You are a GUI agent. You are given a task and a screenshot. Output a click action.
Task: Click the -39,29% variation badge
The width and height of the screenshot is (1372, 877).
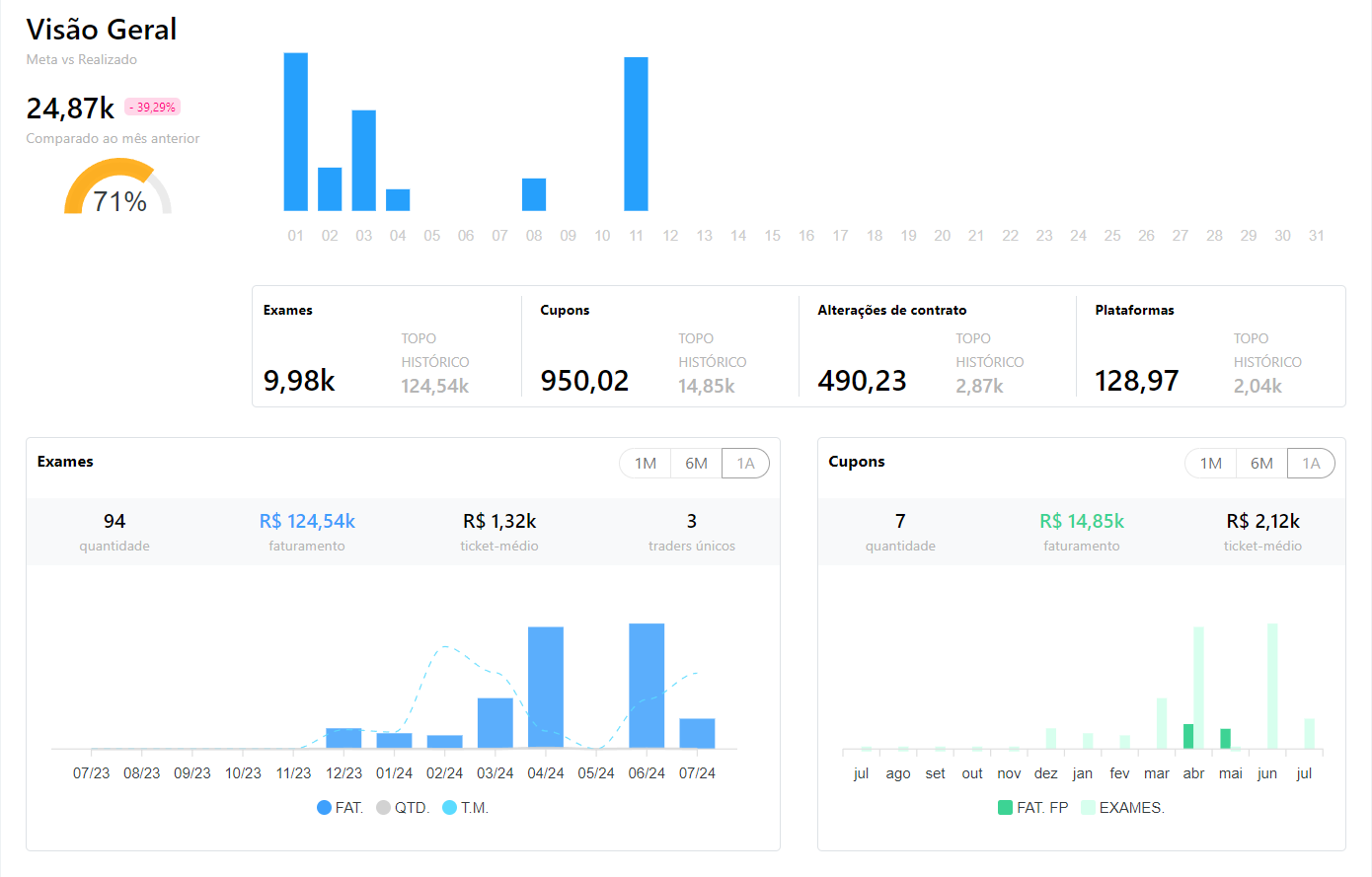point(152,108)
